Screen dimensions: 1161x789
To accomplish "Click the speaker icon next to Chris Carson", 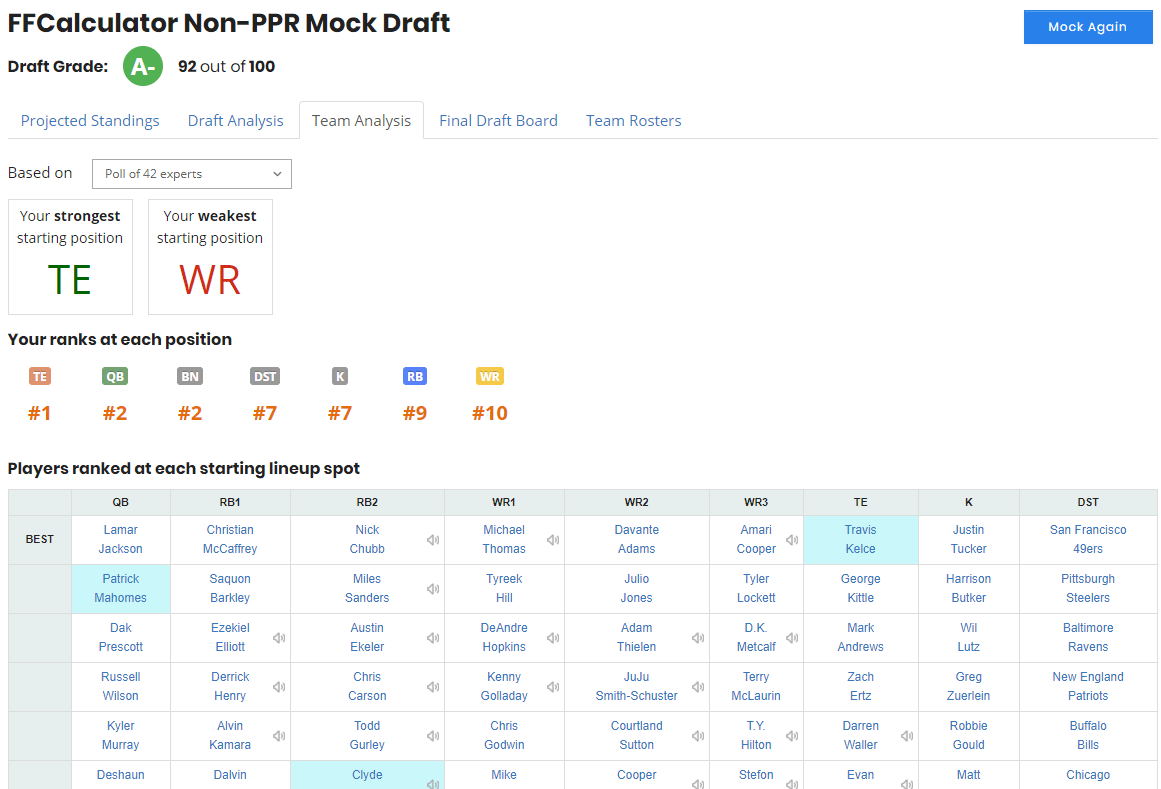I will [433, 687].
